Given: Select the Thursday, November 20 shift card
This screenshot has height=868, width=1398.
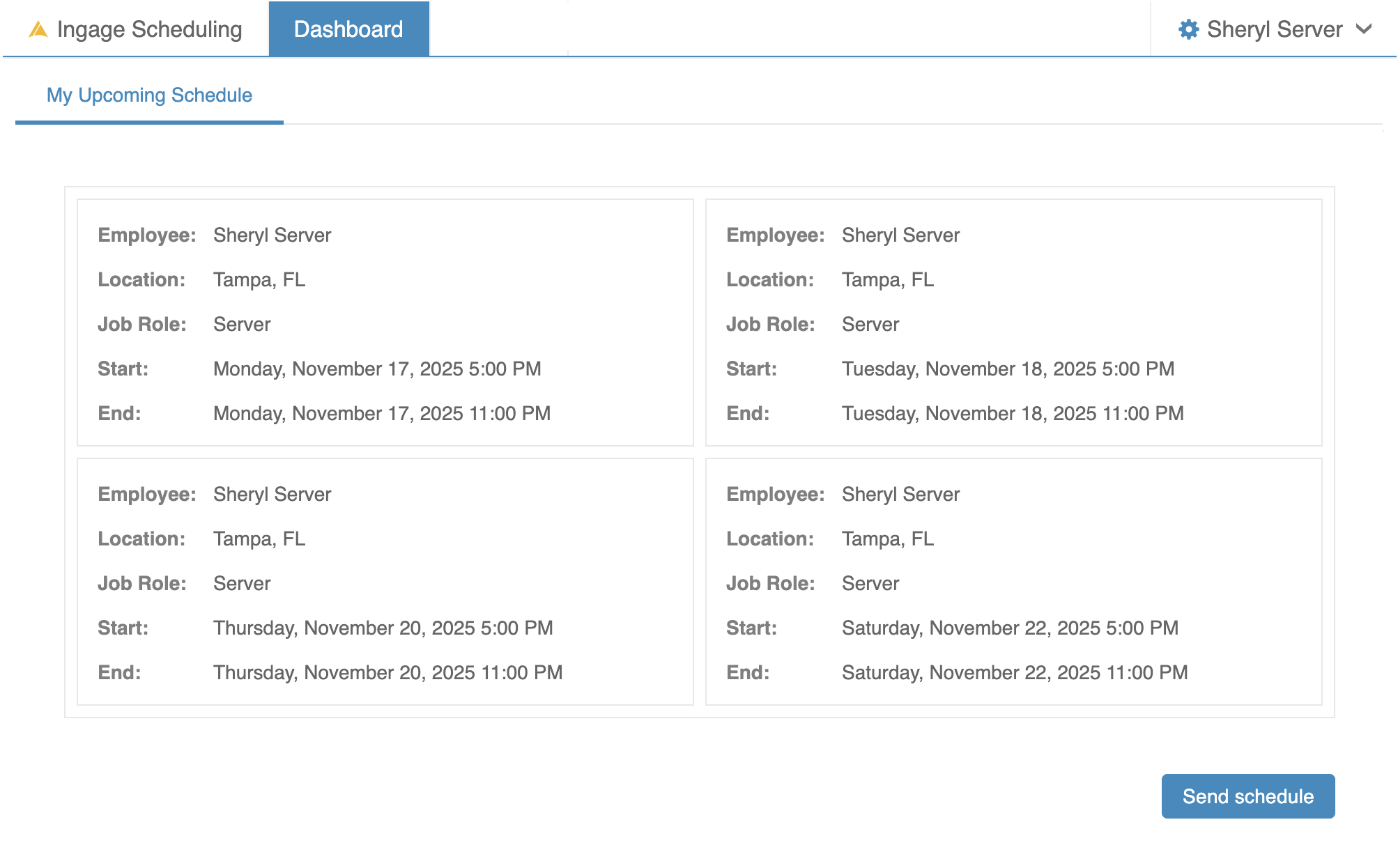Looking at the screenshot, I should (385, 582).
